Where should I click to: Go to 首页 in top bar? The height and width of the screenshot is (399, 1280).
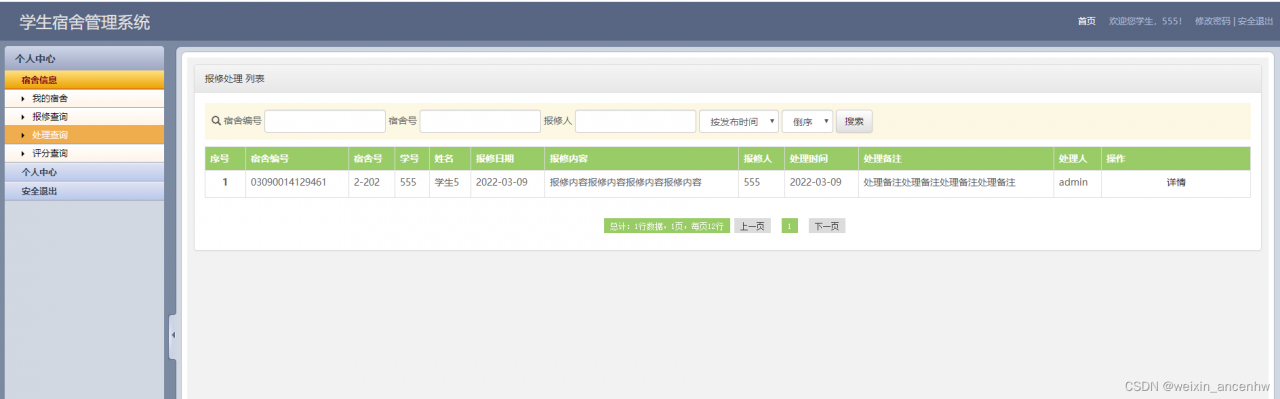pyautogui.click(x=1086, y=21)
